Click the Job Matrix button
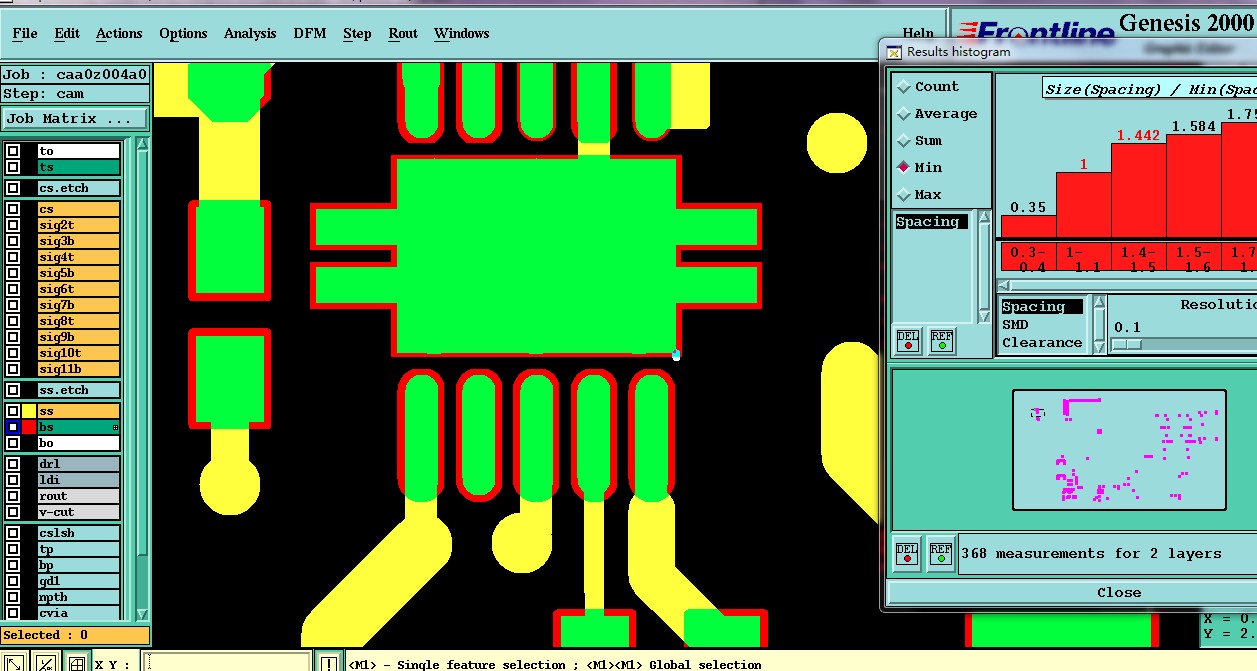Image resolution: width=1257 pixels, height=671 pixels. pos(75,118)
